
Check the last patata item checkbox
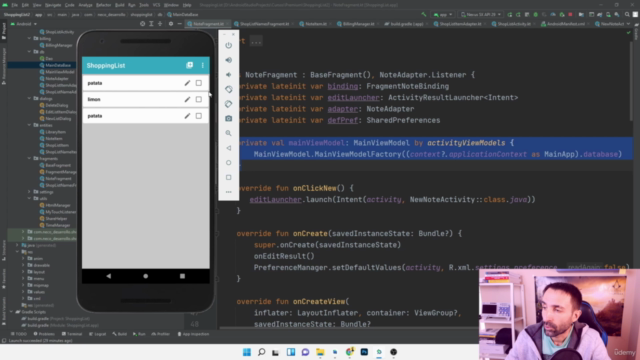[x=199, y=116]
